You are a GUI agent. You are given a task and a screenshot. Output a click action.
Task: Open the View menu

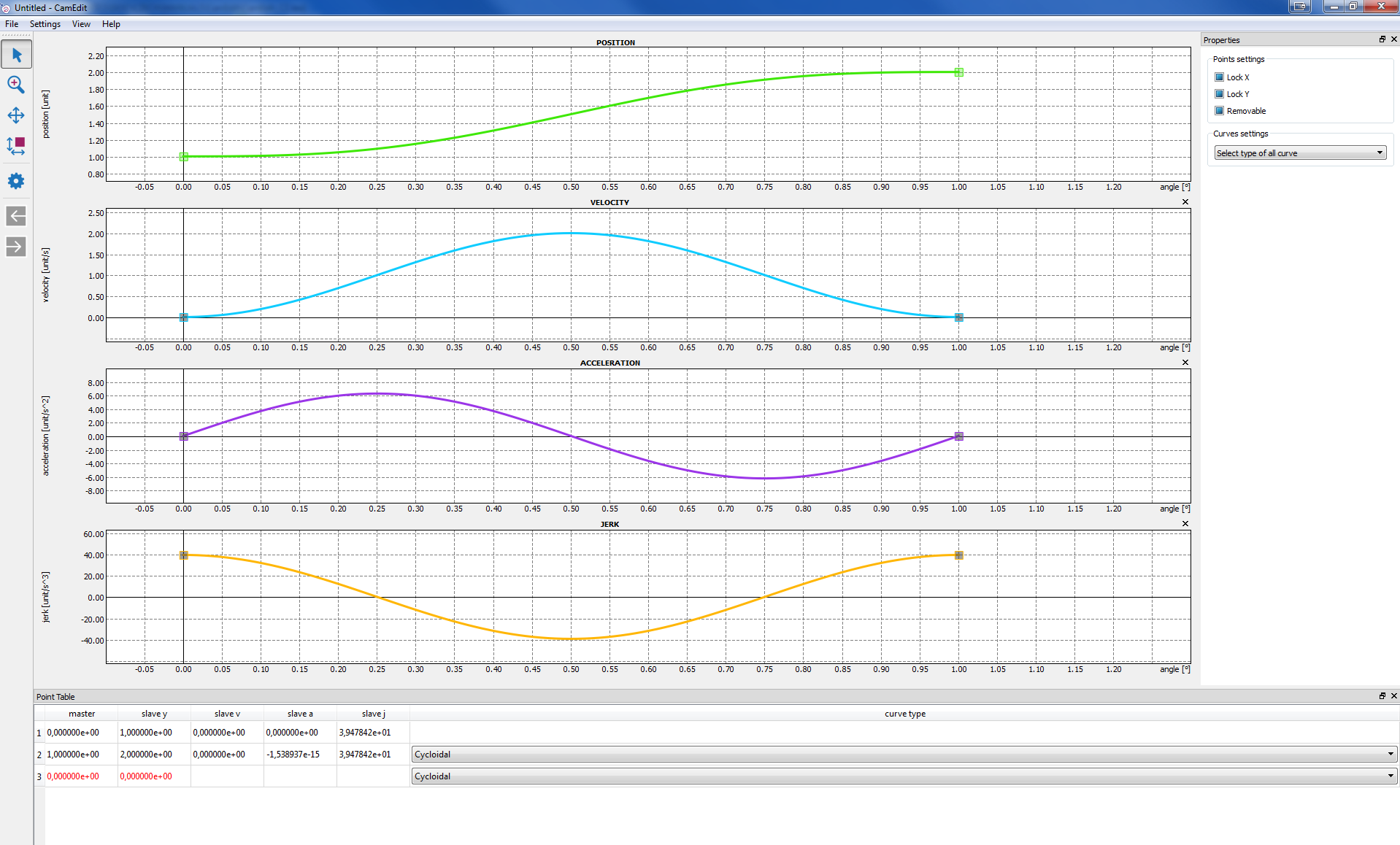click(81, 24)
